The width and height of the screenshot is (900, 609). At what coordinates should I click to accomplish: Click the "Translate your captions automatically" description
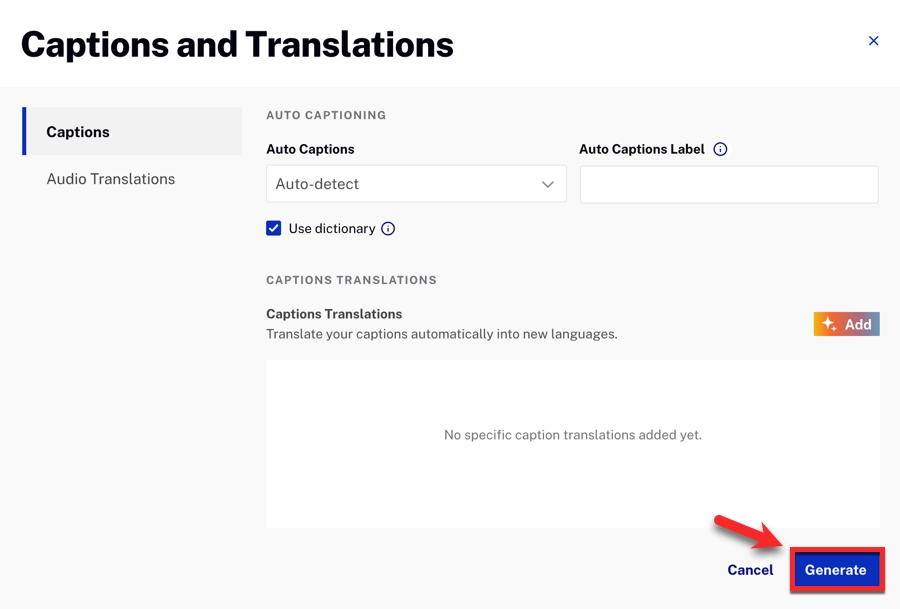(x=441, y=334)
